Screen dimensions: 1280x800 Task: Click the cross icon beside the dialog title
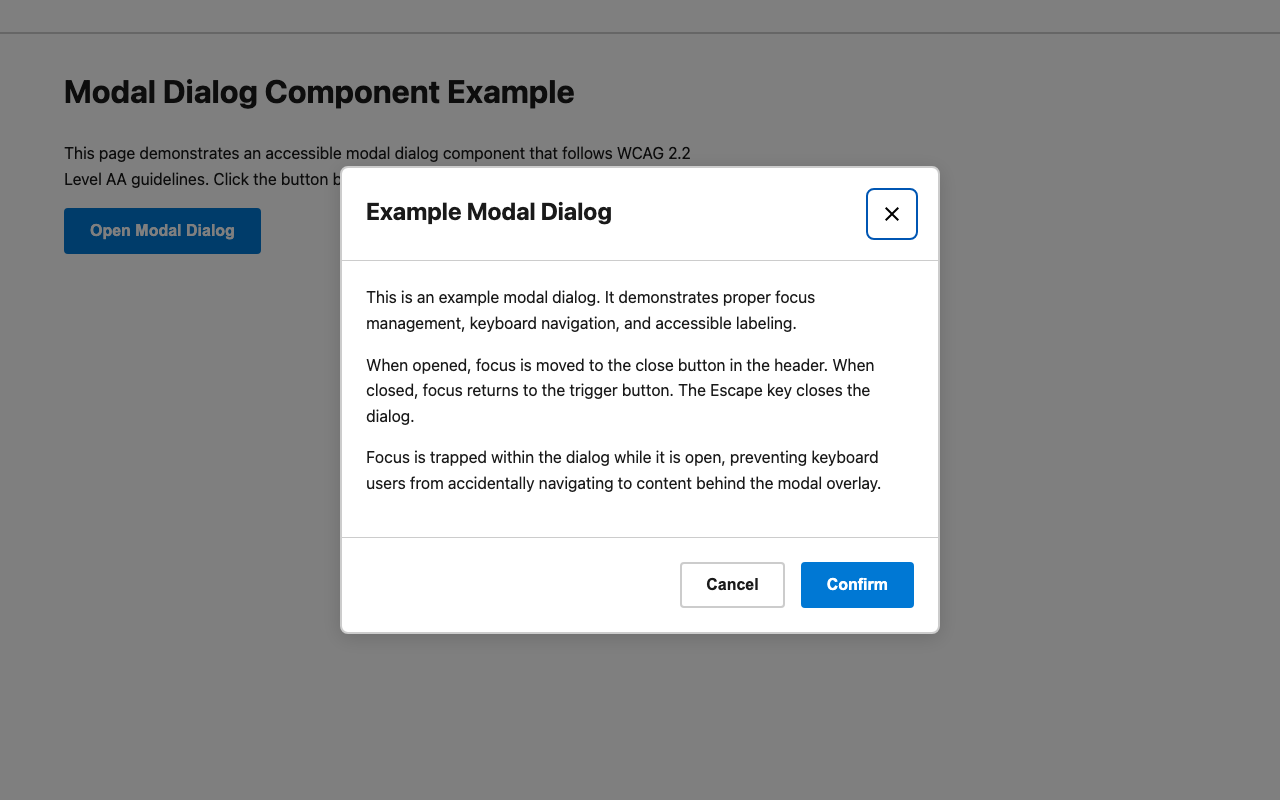coord(891,213)
